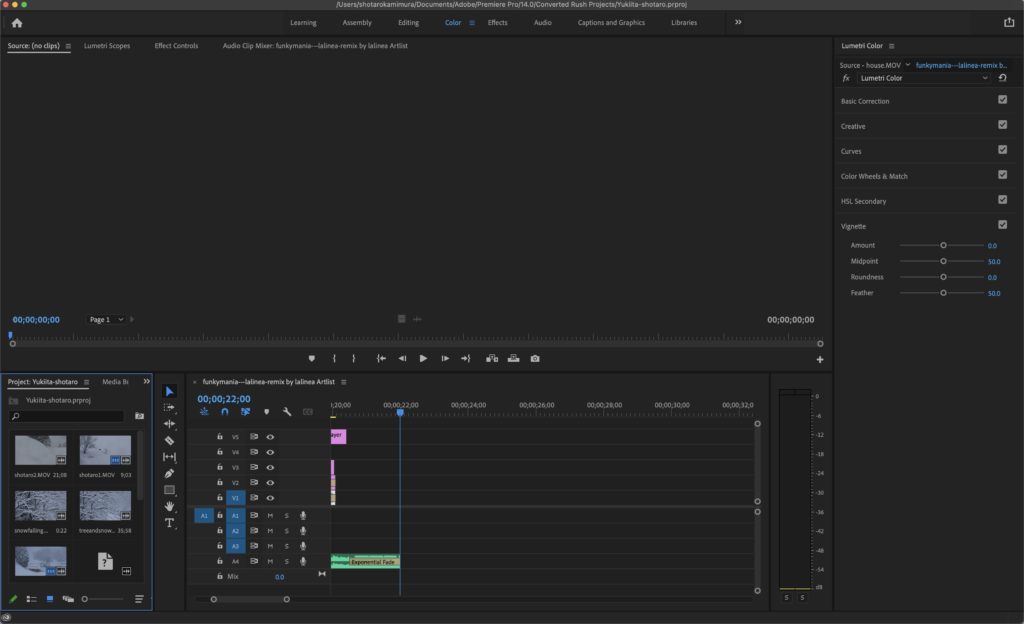This screenshot has height=624, width=1024.
Task: Select the shotaro2.MOV thumbnail
Action: tap(40, 450)
